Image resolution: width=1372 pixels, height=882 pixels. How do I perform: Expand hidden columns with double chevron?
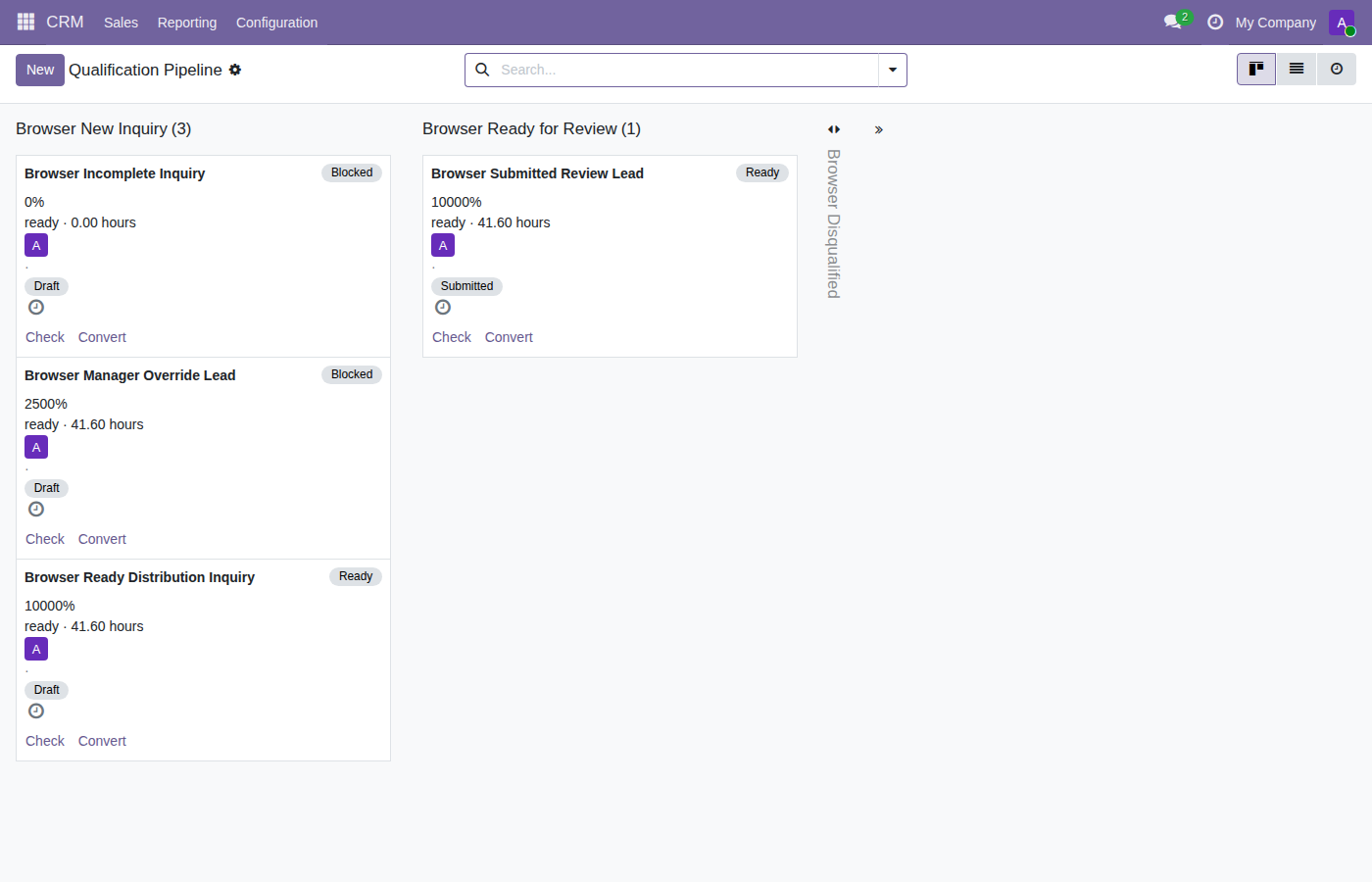pyautogui.click(x=879, y=129)
